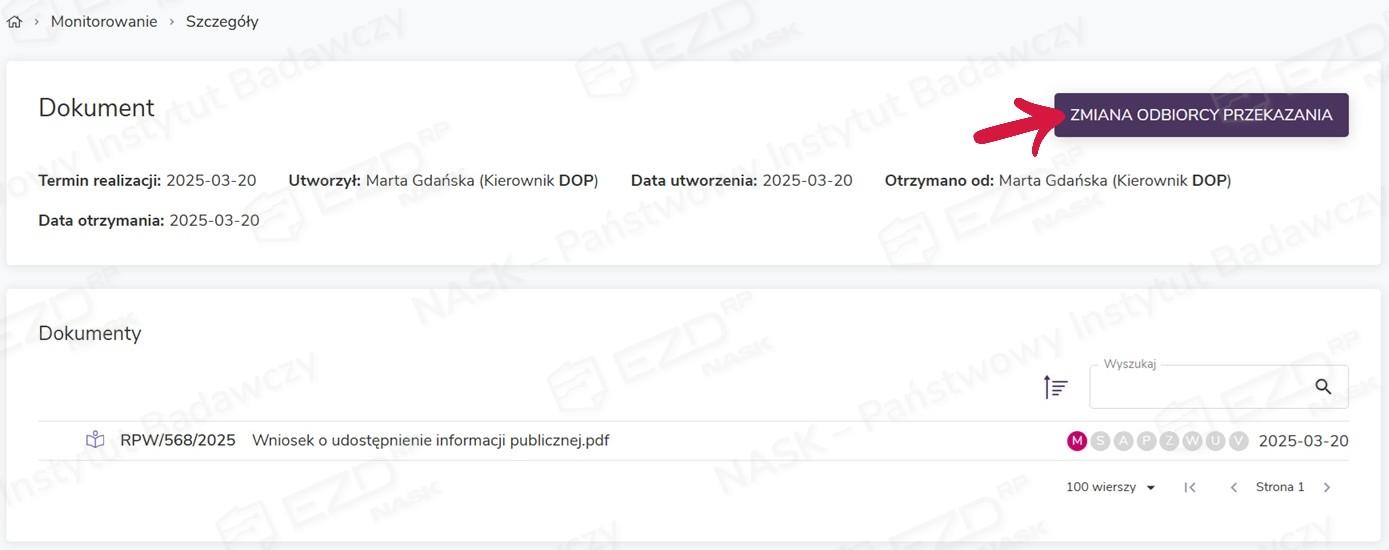Click the grey V status badge
1389x550 pixels.
coord(1238,441)
